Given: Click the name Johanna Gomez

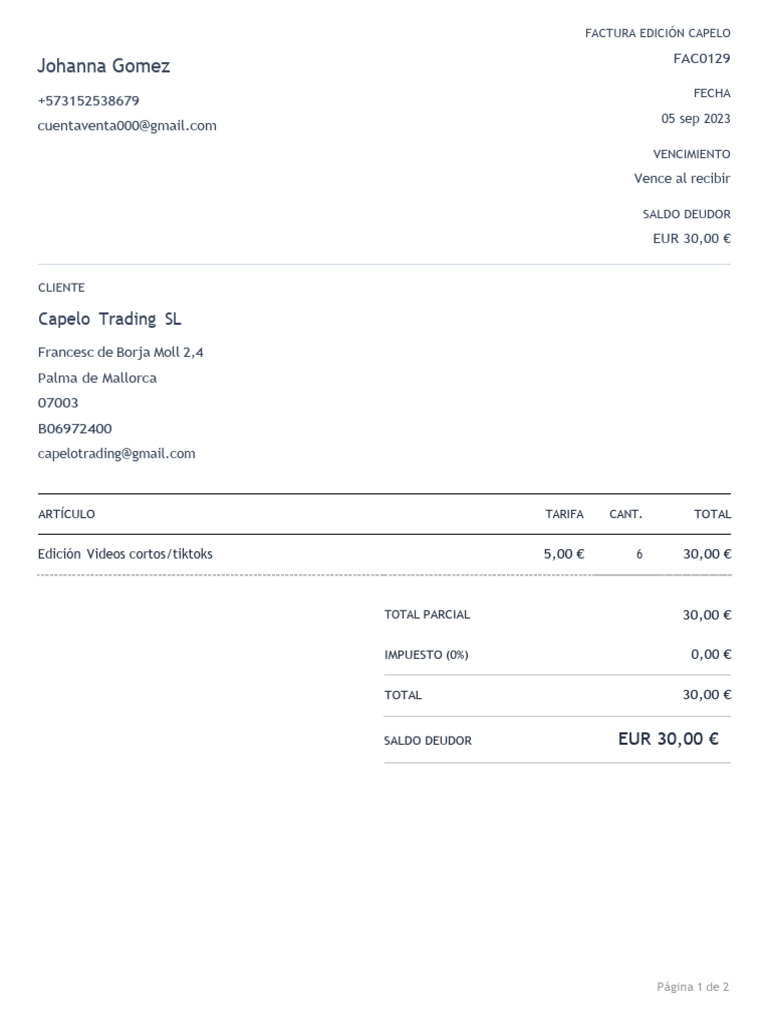Looking at the screenshot, I should [103, 66].
